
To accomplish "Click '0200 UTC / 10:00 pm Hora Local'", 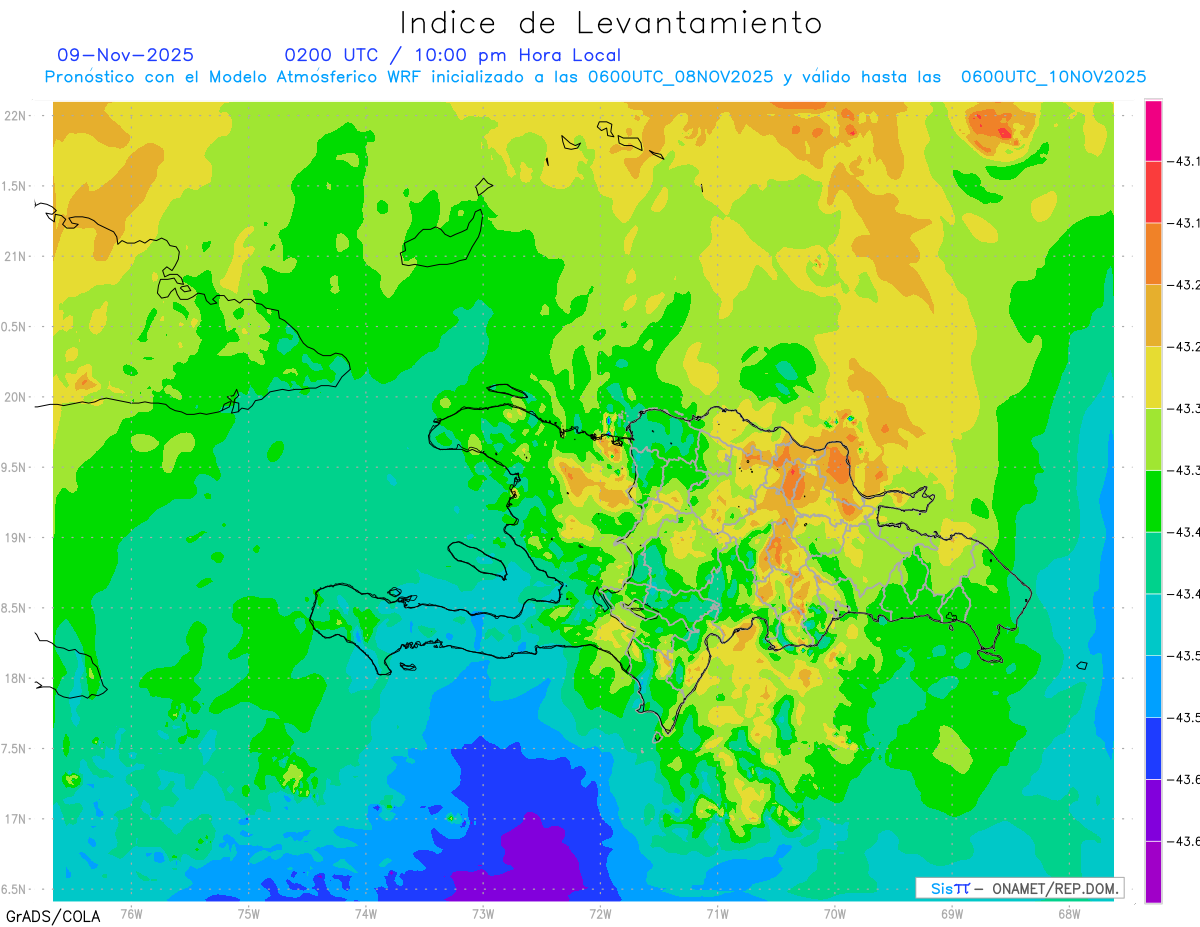I will coord(452,55).
